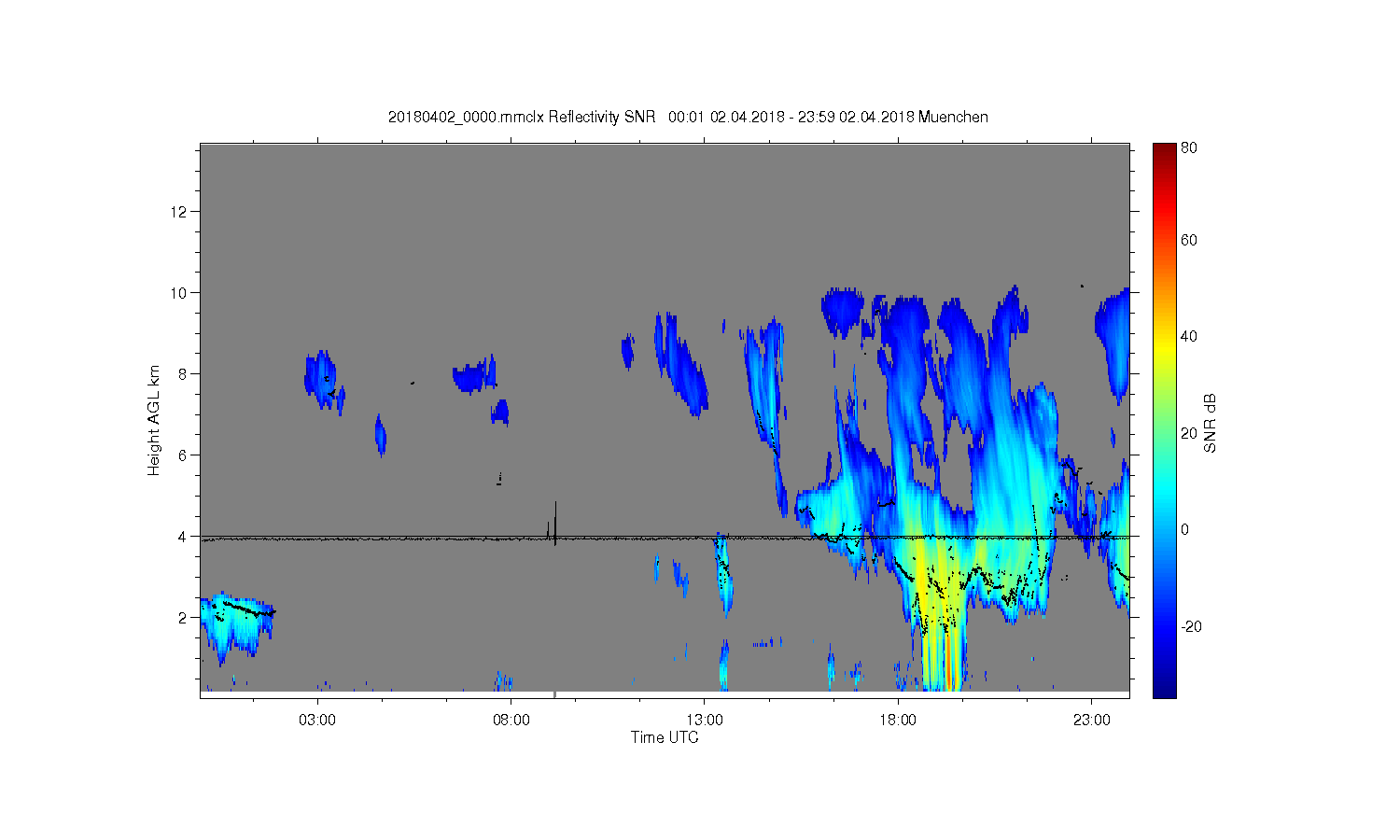Click the 13:00 time tick label

pyautogui.click(x=705, y=721)
